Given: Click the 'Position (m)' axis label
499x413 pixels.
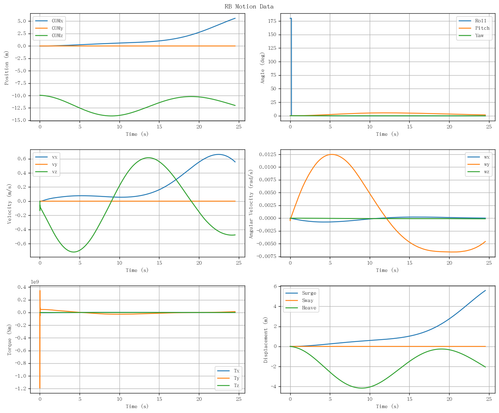Looking at the screenshot, I should [x=6, y=67].
